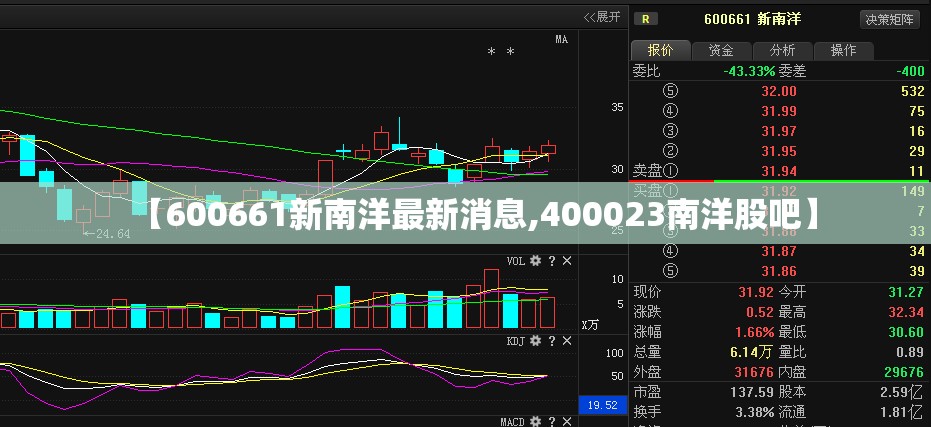Click the 委比 value -43.33%
This screenshot has height=427, width=931.
click(x=749, y=71)
